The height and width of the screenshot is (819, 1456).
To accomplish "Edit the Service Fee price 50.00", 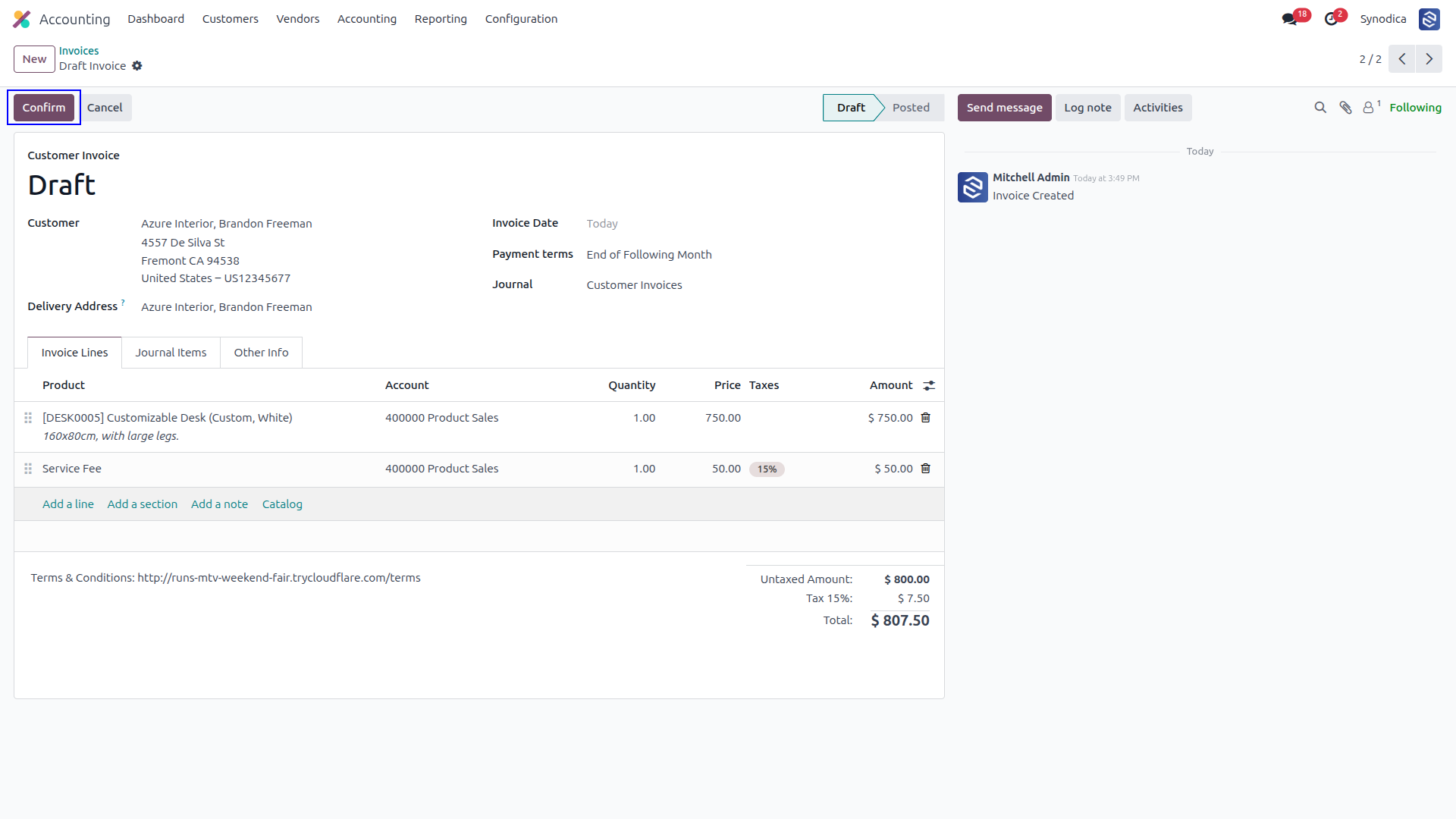I will tap(726, 469).
